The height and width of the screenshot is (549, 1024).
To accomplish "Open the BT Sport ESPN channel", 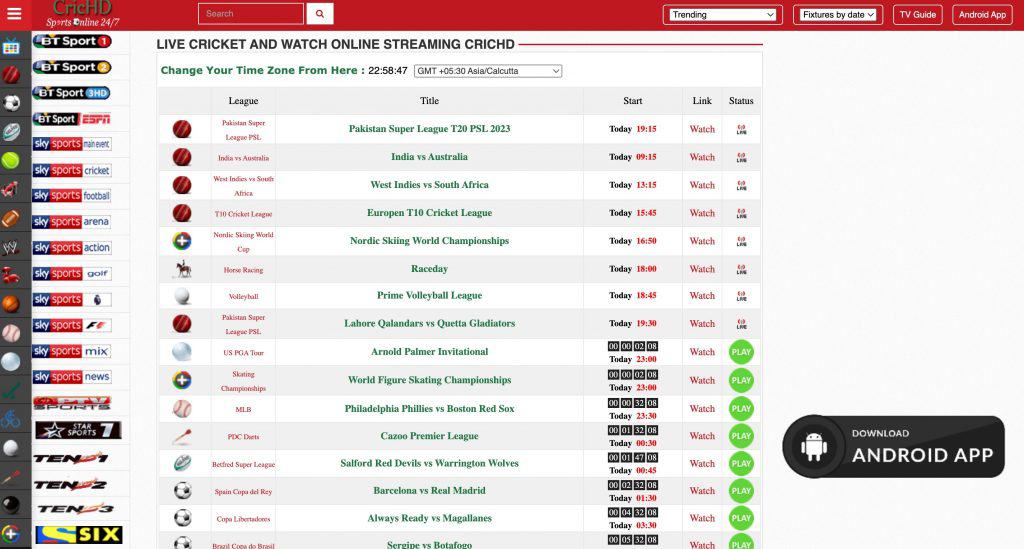I will [x=72, y=119].
